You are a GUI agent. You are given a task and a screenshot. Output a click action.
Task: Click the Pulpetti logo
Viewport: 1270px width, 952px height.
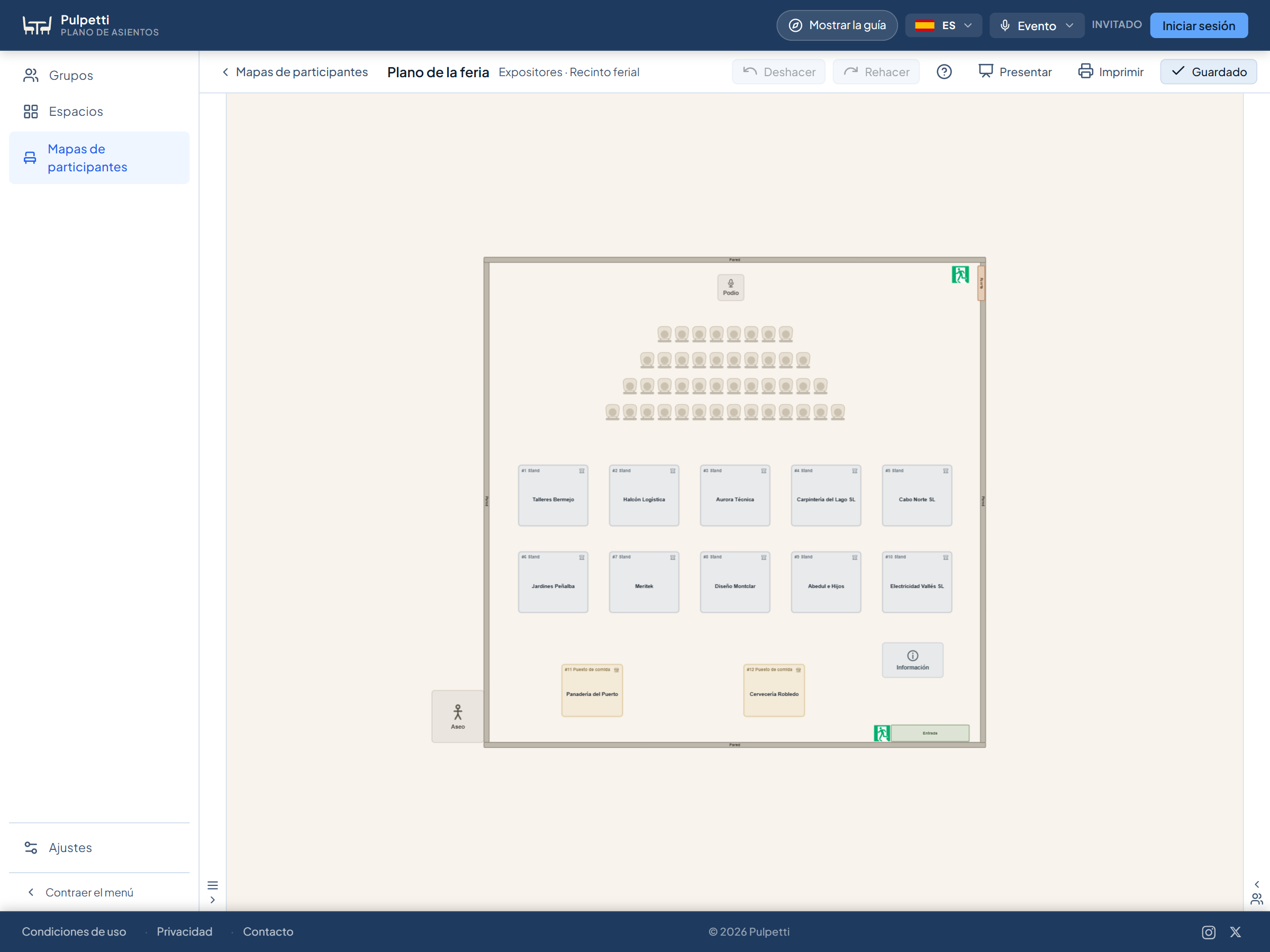coord(90,25)
